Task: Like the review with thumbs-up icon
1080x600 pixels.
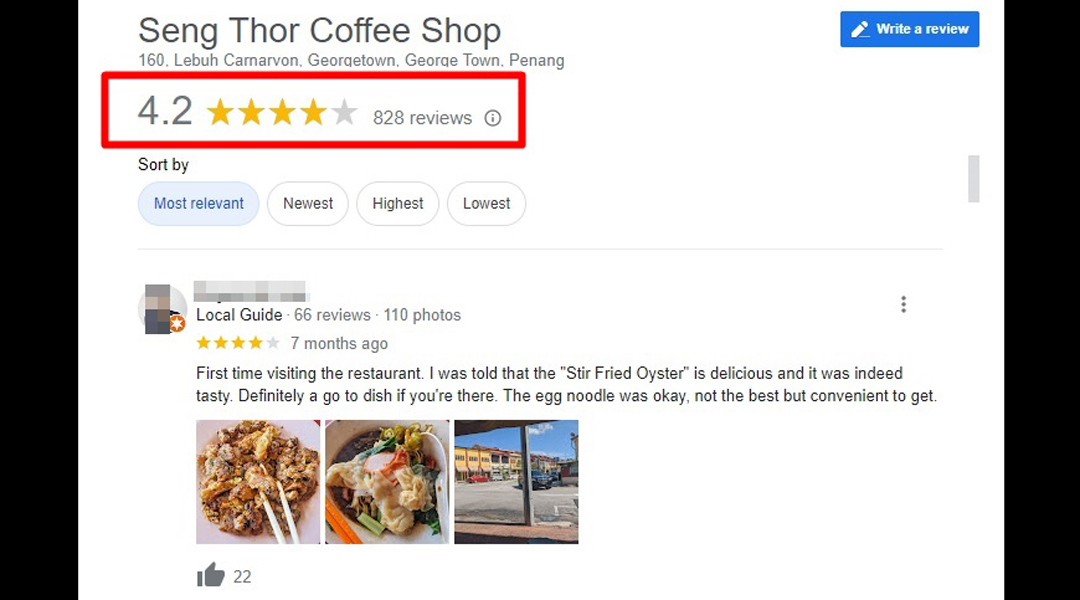Action: [211, 575]
